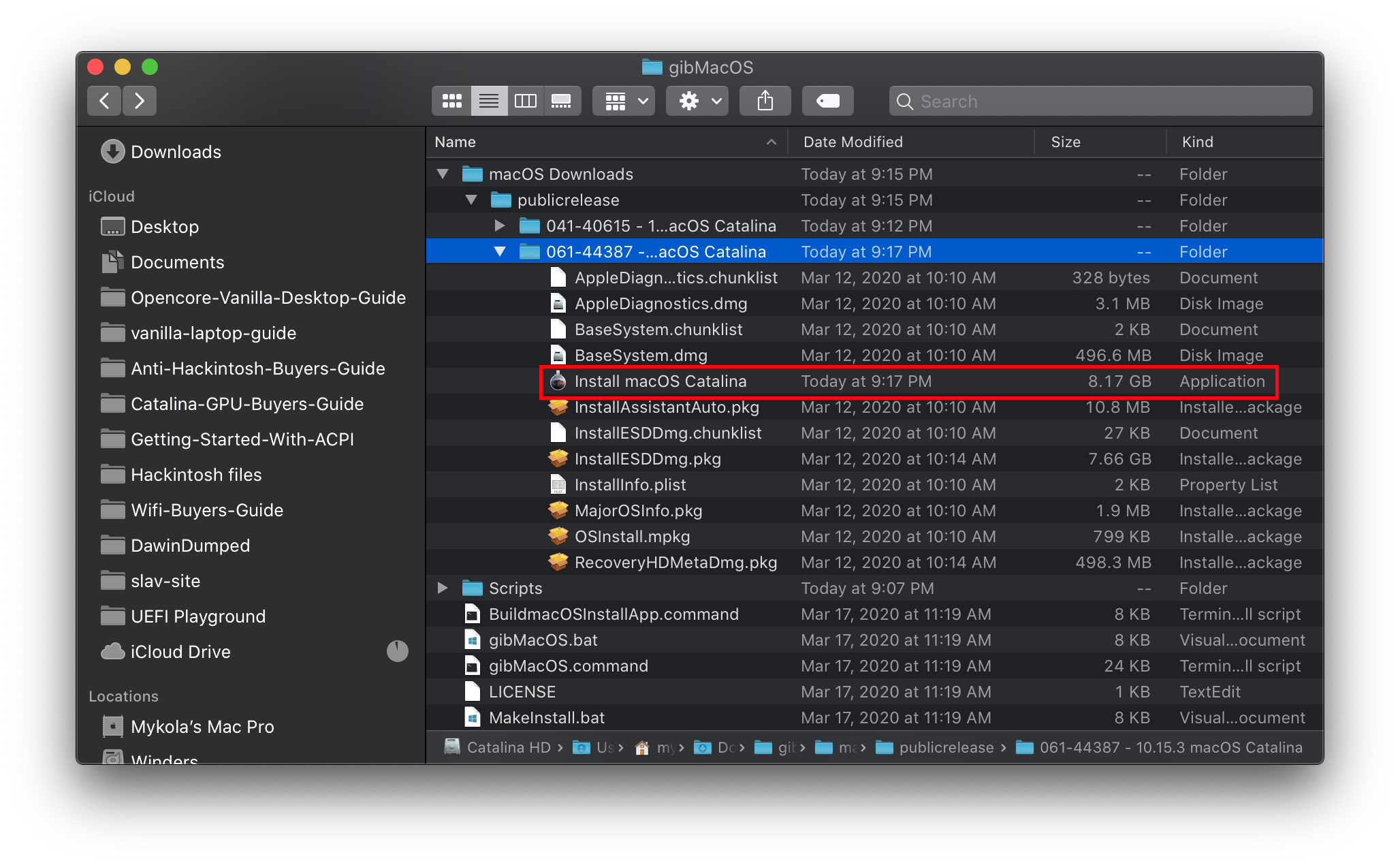The width and height of the screenshot is (1400, 865).
Task: Select InstallAssistantAuto.pkg
Action: pyautogui.click(x=874, y=407)
